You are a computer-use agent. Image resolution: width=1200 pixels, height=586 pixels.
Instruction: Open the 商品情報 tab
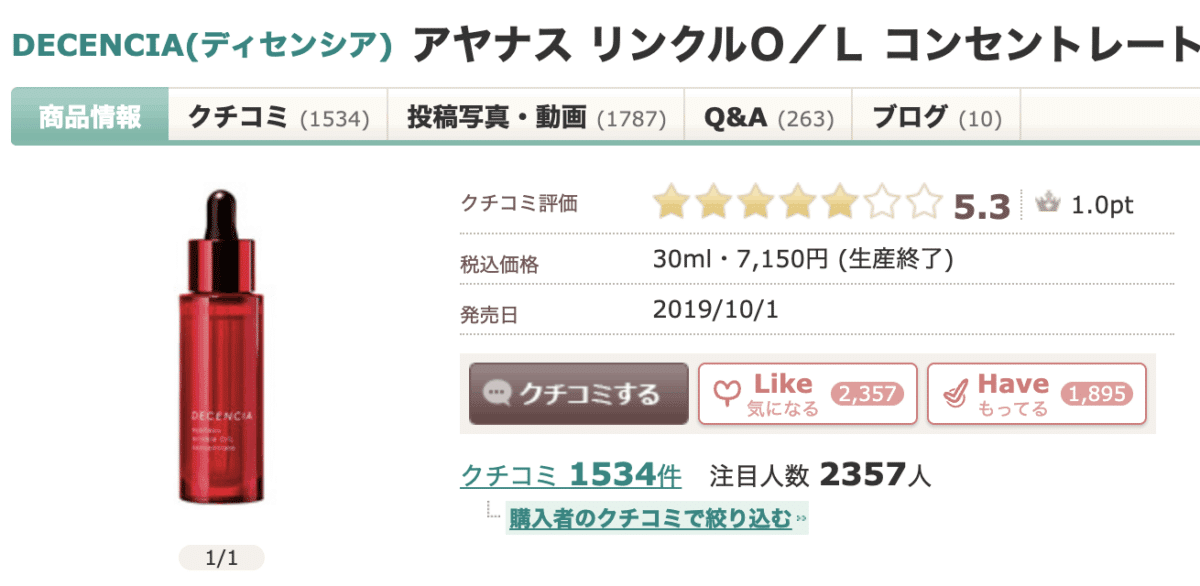pyautogui.click(x=90, y=118)
